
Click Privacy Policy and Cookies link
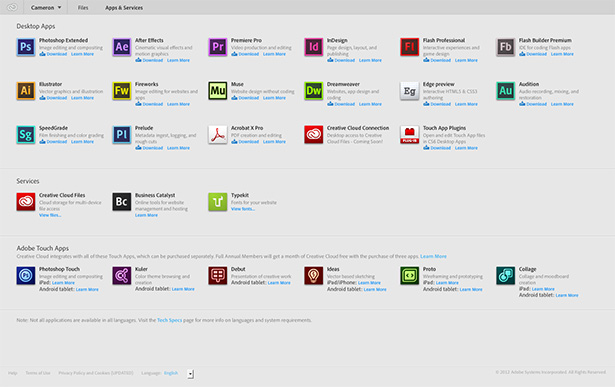96,373
